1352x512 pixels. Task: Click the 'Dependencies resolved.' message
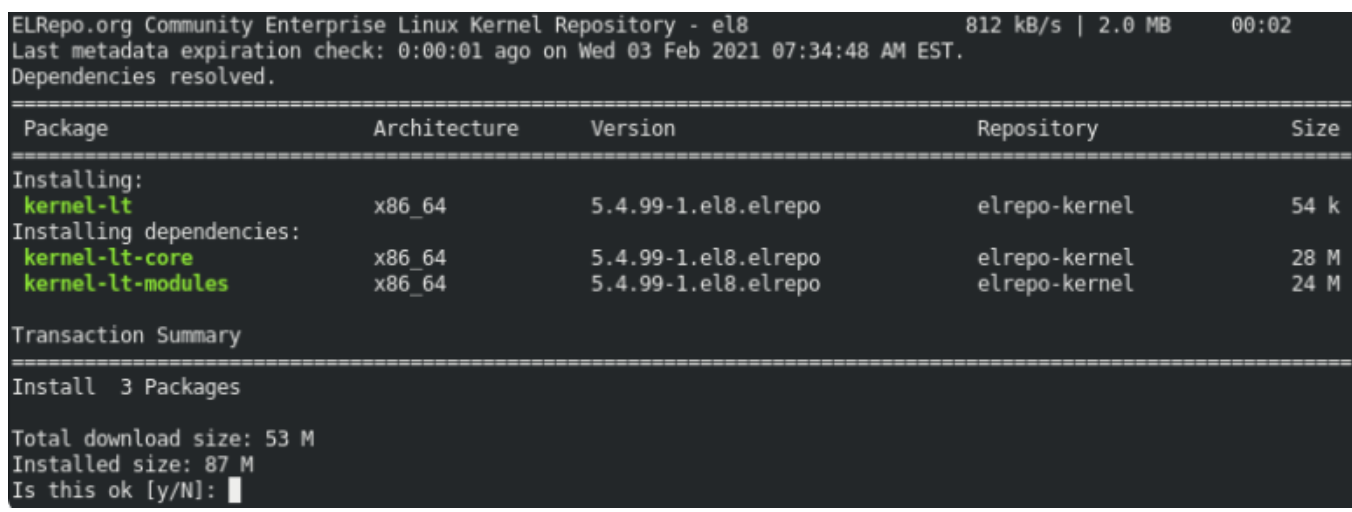click(144, 77)
